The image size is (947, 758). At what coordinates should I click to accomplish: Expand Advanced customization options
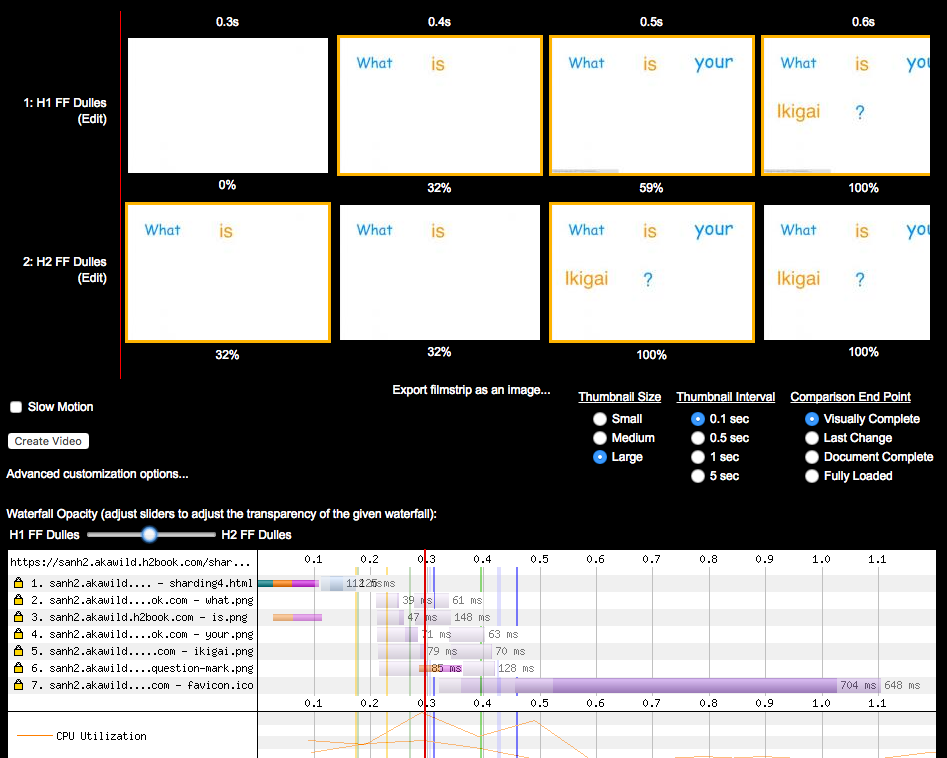(x=97, y=474)
